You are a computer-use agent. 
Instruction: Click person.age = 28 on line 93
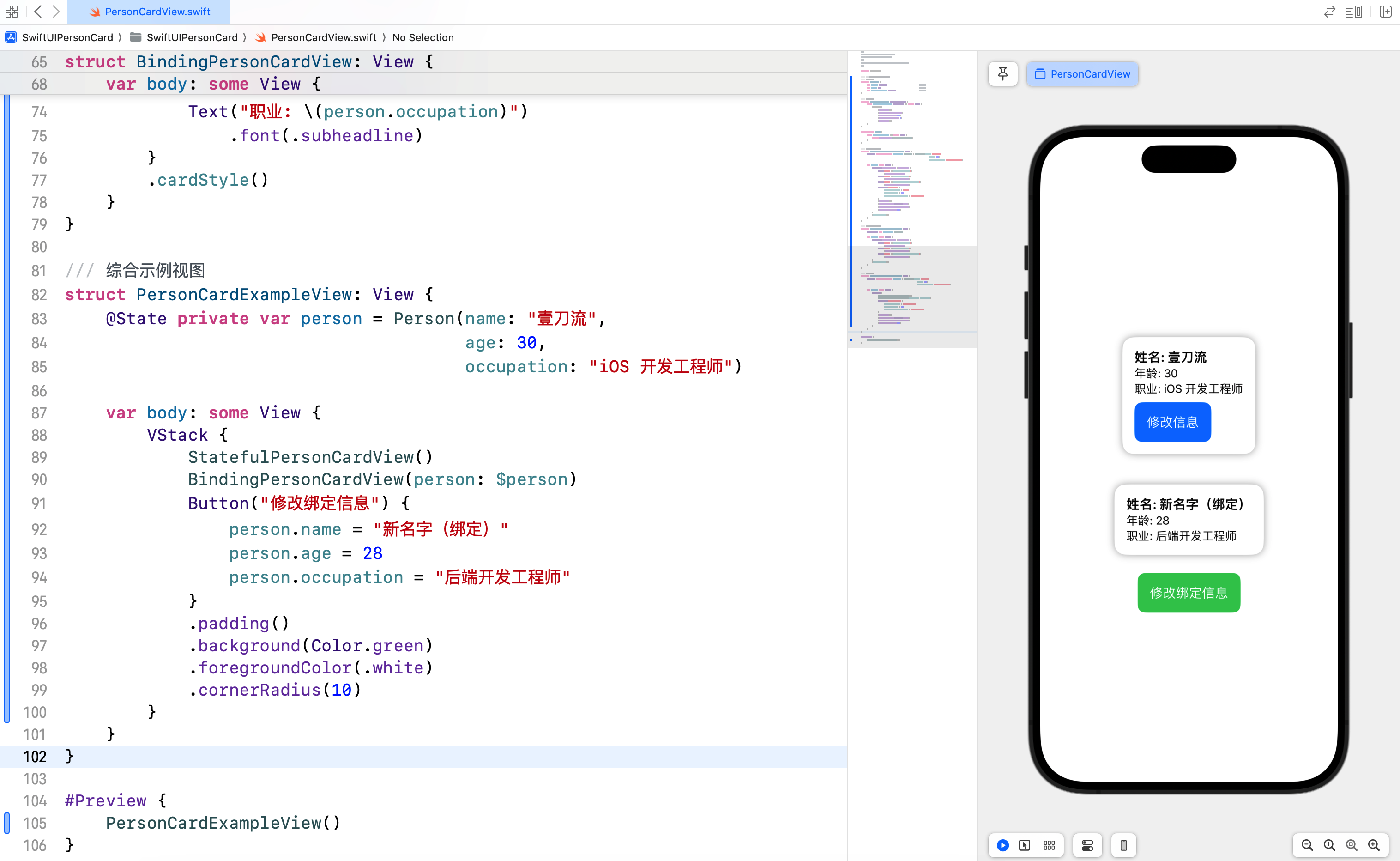[x=306, y=553]
